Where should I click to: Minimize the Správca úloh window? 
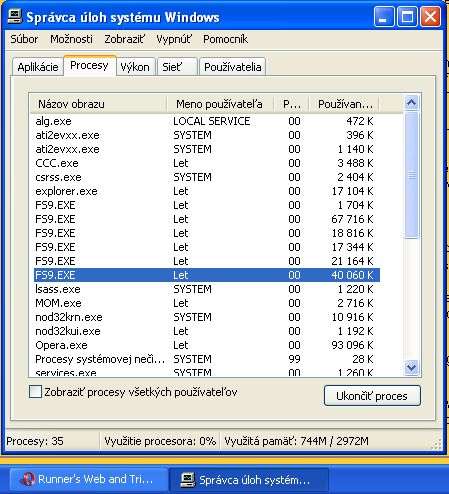[x=384, y=17]
